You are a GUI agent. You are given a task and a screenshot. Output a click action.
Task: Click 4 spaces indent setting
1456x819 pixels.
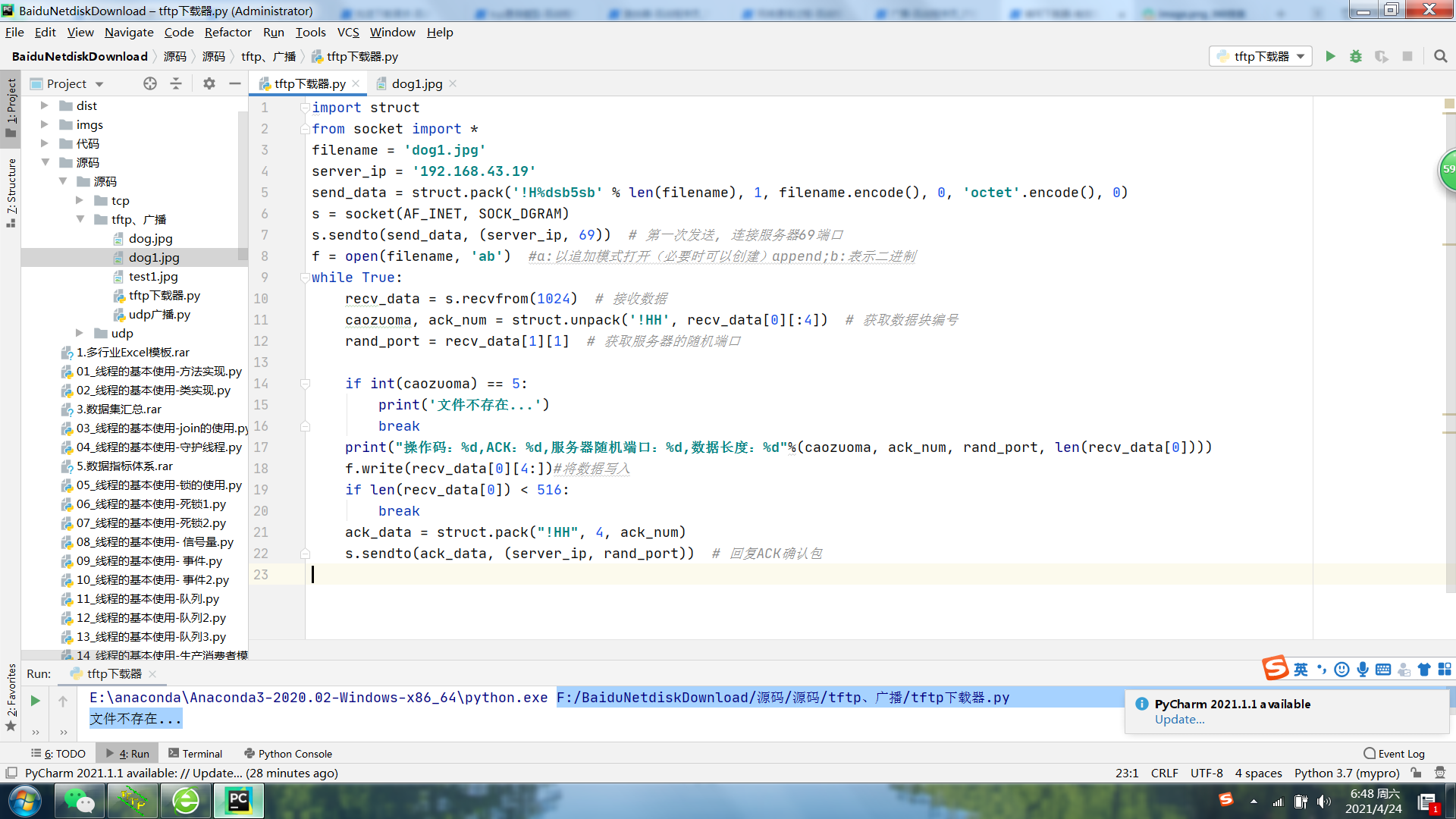pos(1258,773)
